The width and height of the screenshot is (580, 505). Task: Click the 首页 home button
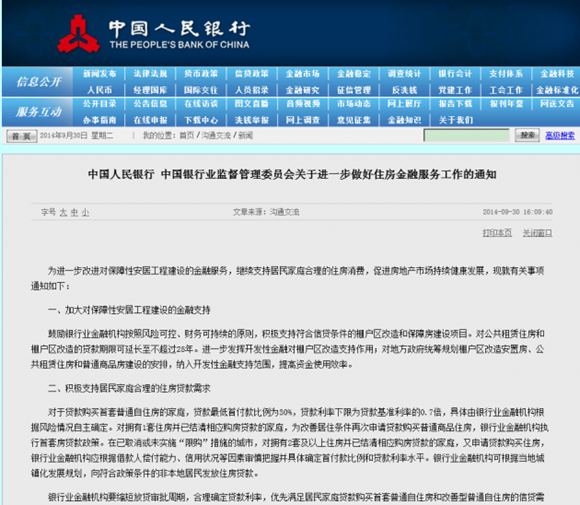pyautogui.click(x=22, y=136)
